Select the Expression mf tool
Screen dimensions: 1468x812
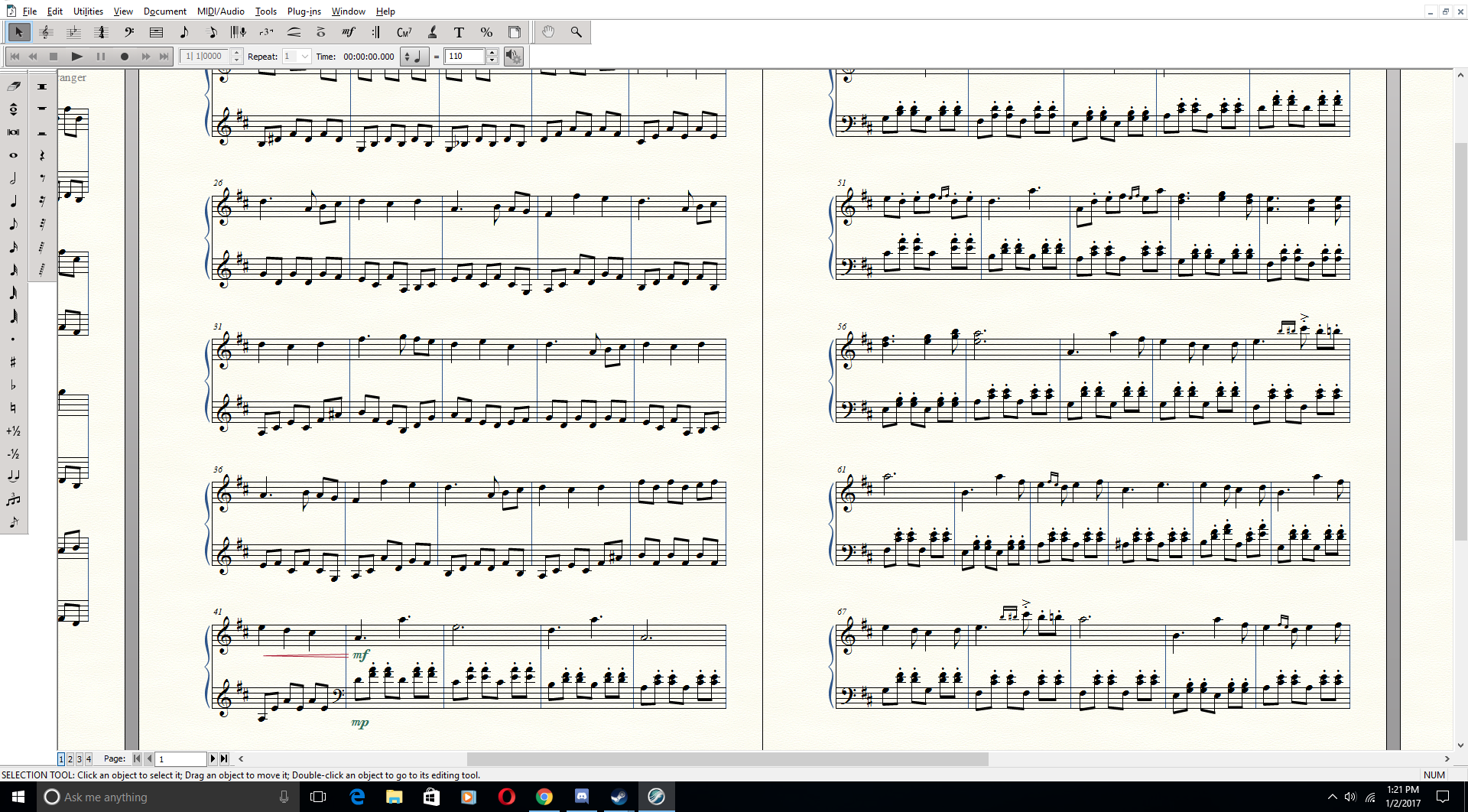(x=349, y=32)
